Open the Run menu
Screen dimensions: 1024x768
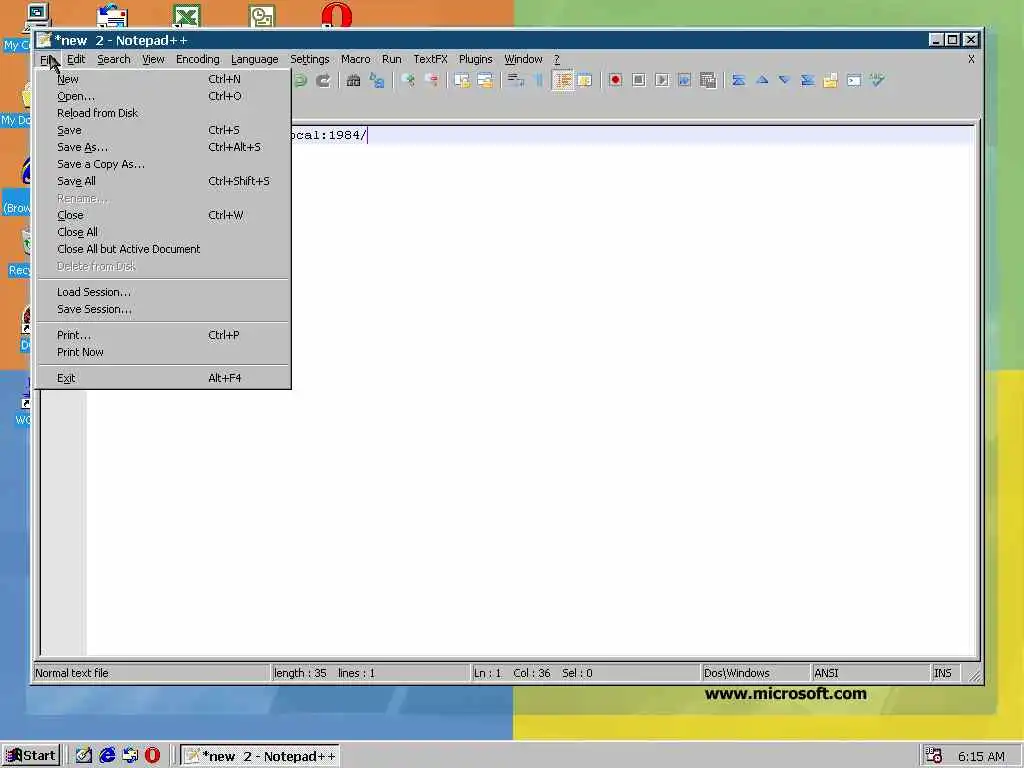click(392, 59)
